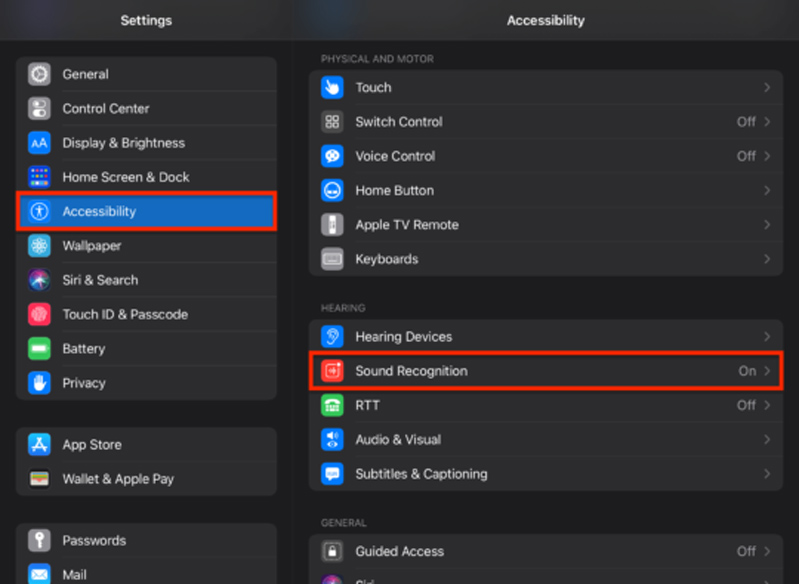
Task: Click the Apple TV Remote label
Action: pyautogui.click(x=407, y=225)
